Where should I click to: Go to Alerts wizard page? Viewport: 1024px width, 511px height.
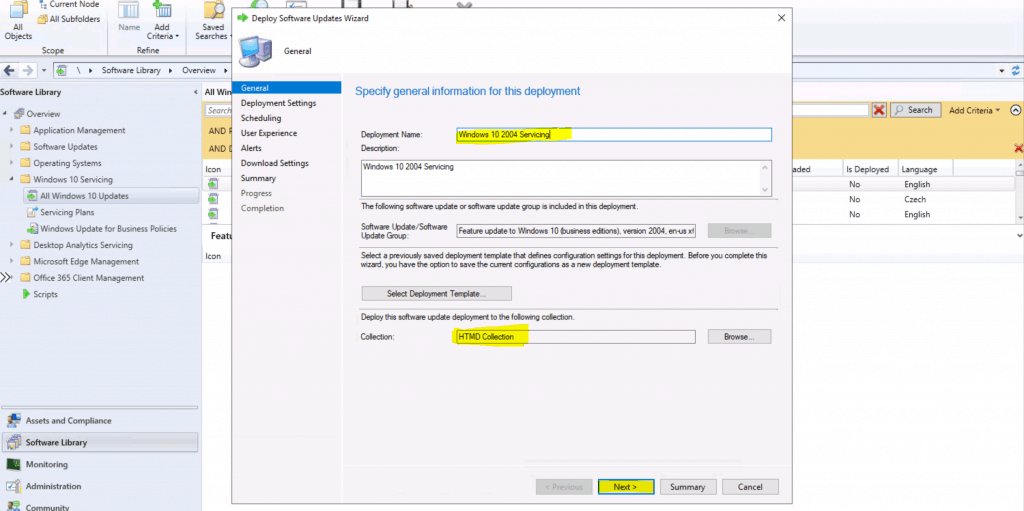point(251,148)
